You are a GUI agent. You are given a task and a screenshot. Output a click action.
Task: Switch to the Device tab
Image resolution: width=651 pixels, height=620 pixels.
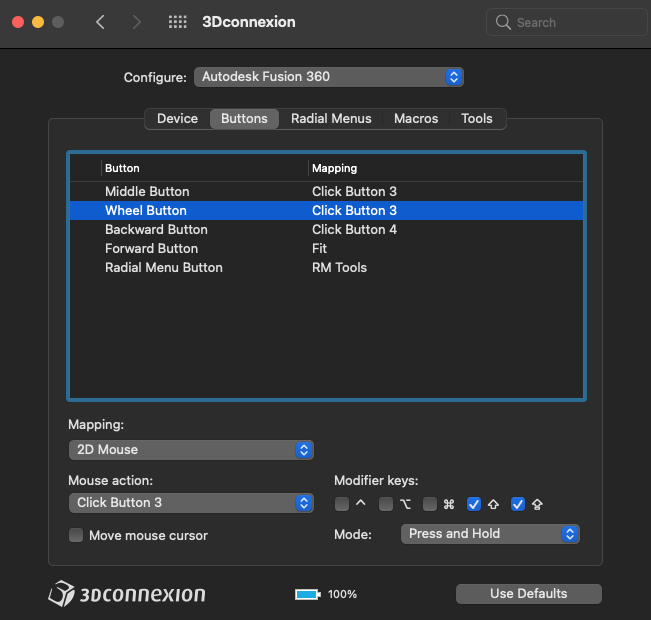tap(177, 119)
